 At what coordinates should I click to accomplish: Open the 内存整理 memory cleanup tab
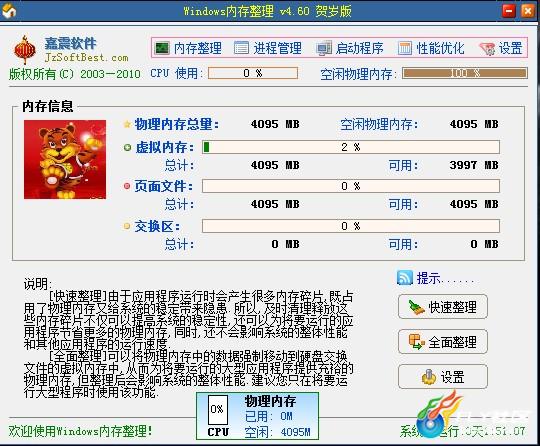[188, 48]
